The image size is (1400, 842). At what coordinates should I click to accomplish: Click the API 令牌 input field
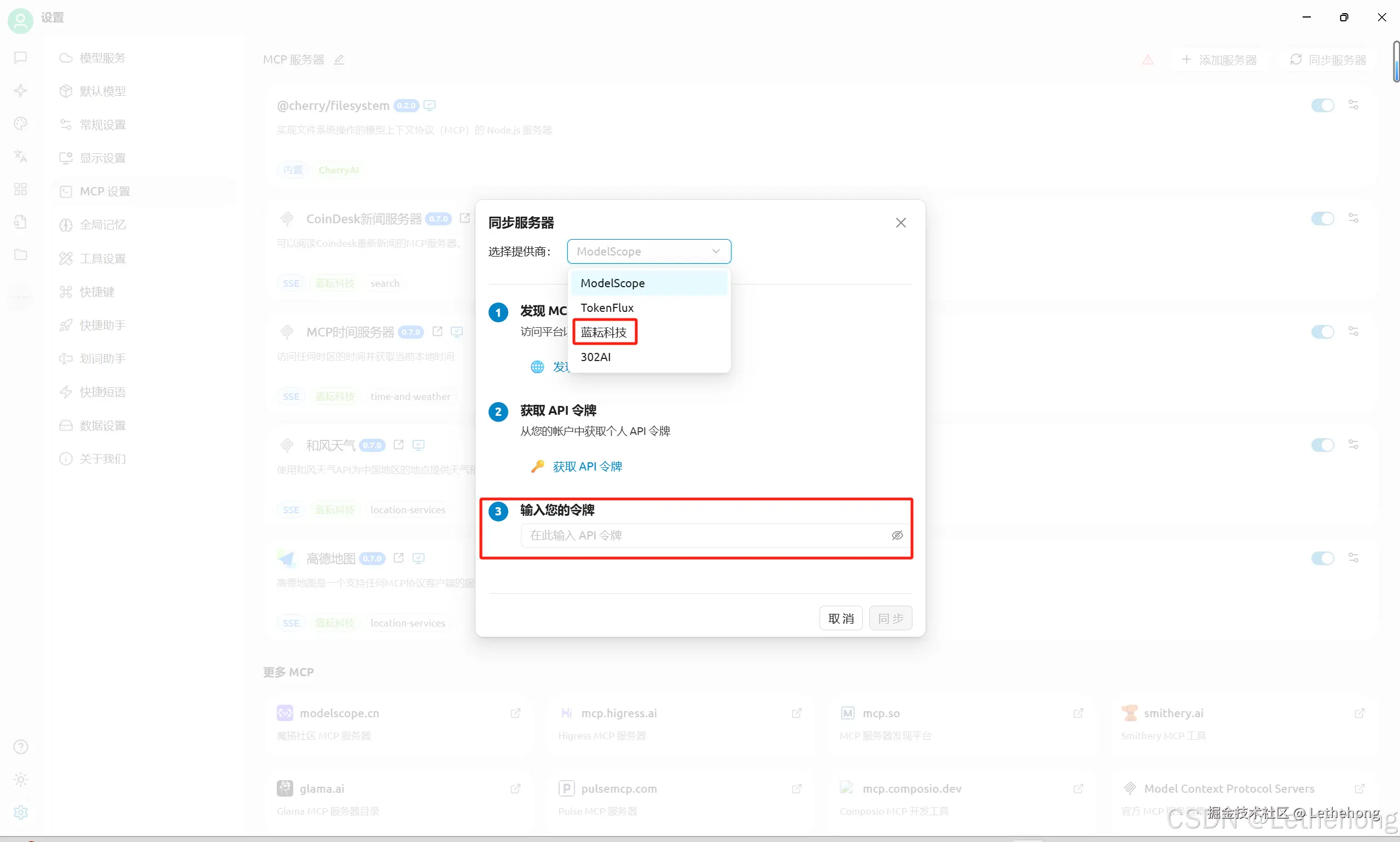[x=704, y=535]
